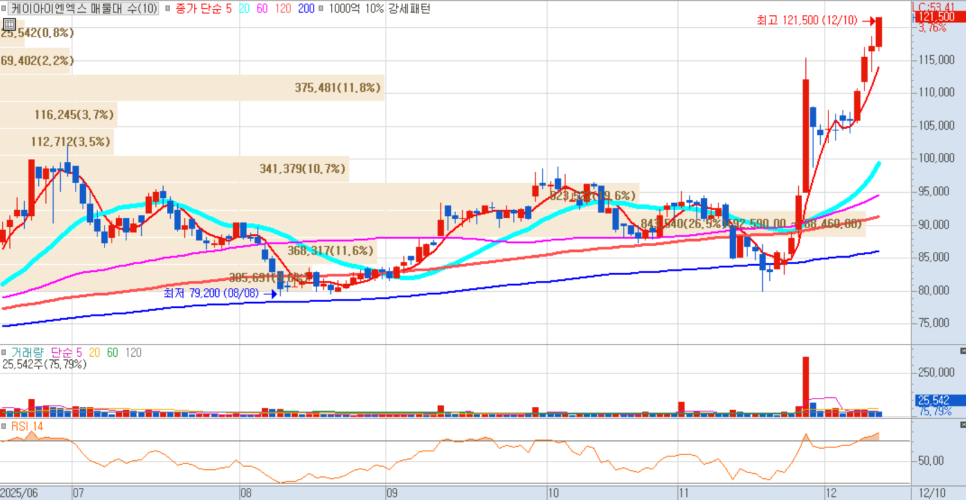Screen dimensions: 966x500
Task: Close the volume pane with its corner icon
Action: point(962,351)
